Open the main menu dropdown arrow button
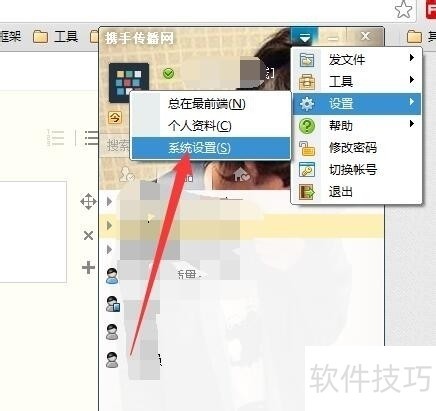 point(305,37)
